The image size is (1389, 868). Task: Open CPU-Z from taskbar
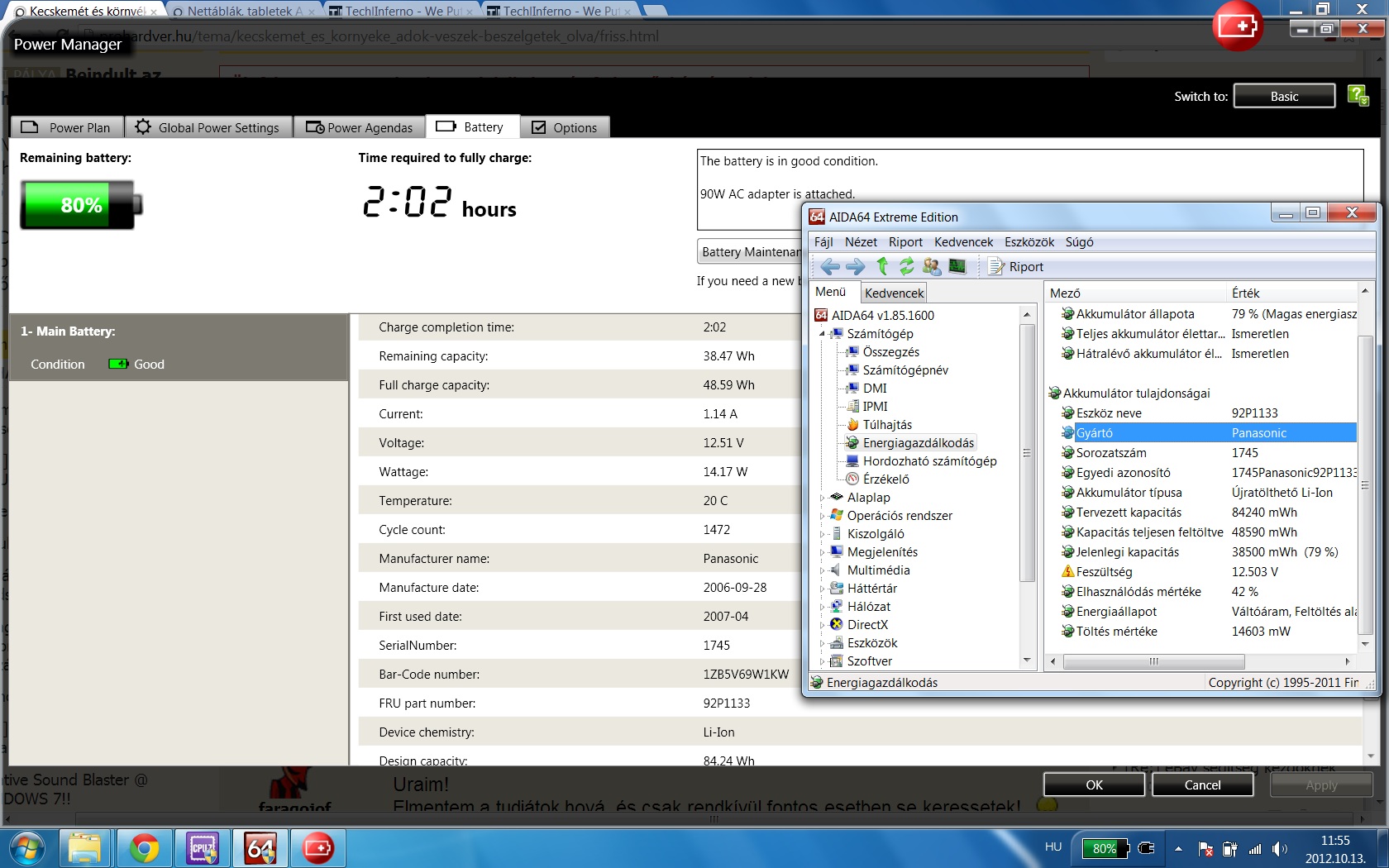point(203,848)
